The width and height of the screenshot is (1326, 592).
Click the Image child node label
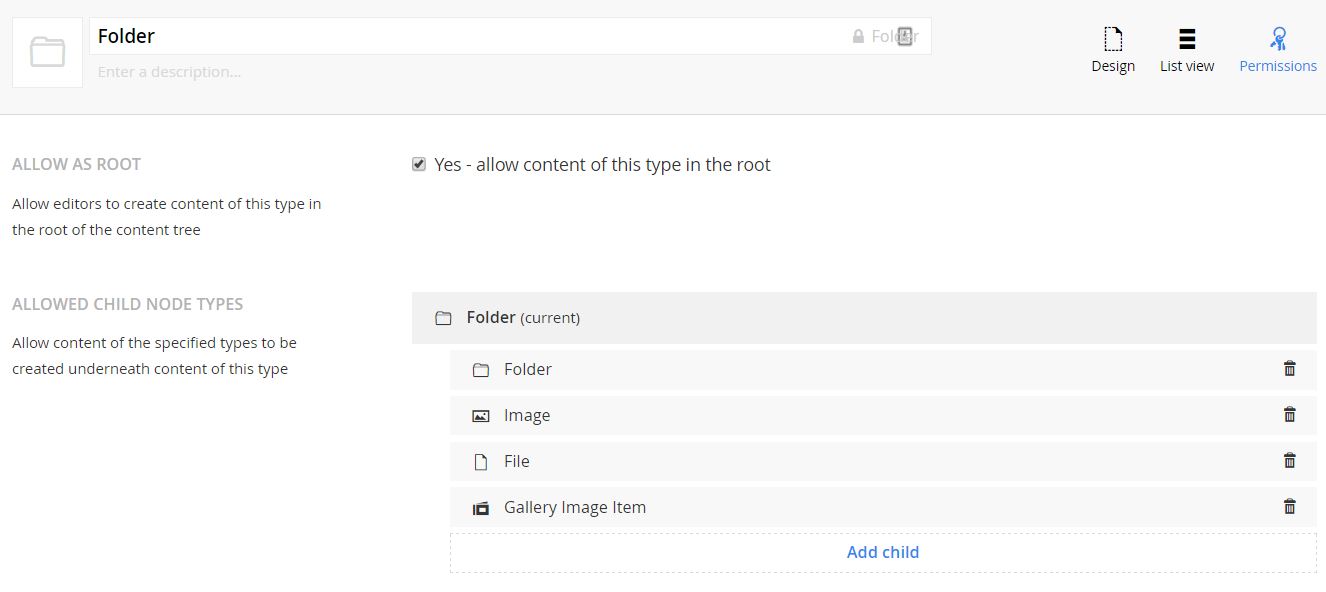(x=527, y=415)
